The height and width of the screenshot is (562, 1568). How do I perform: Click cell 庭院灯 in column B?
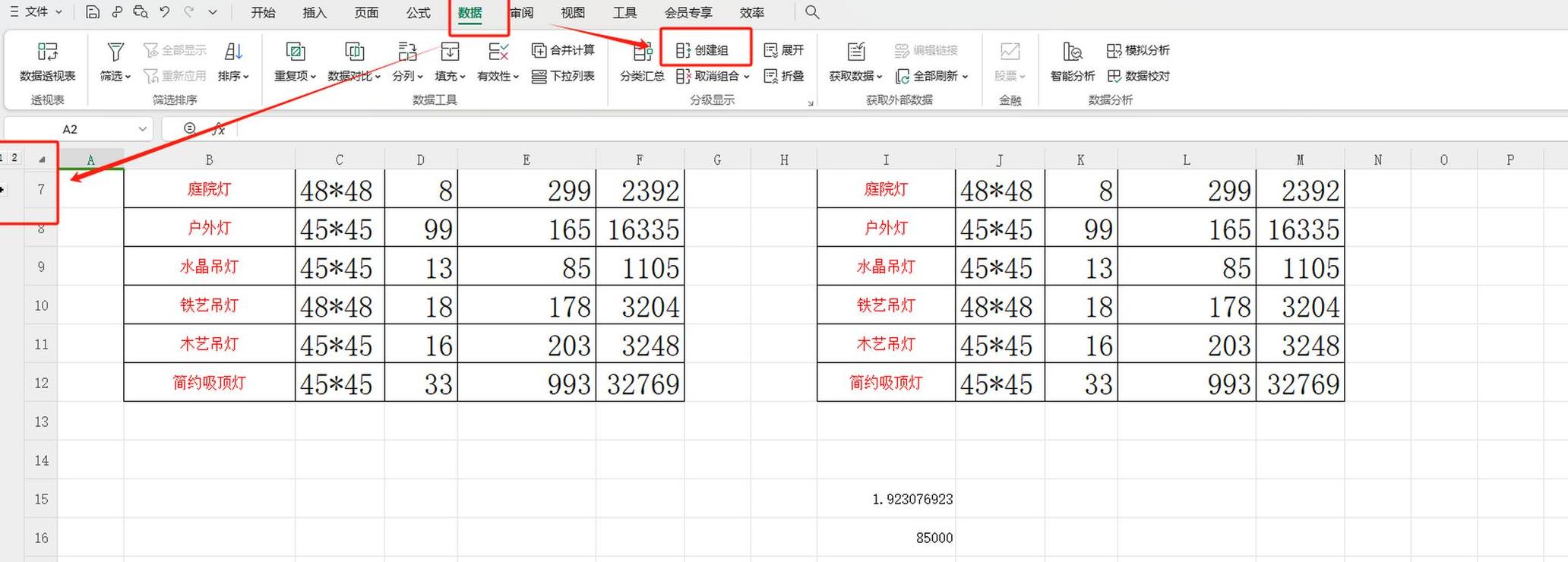[209, 189]
